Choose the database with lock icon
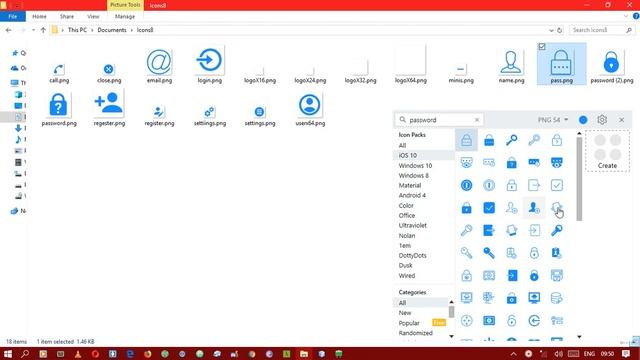 point(557,298)
